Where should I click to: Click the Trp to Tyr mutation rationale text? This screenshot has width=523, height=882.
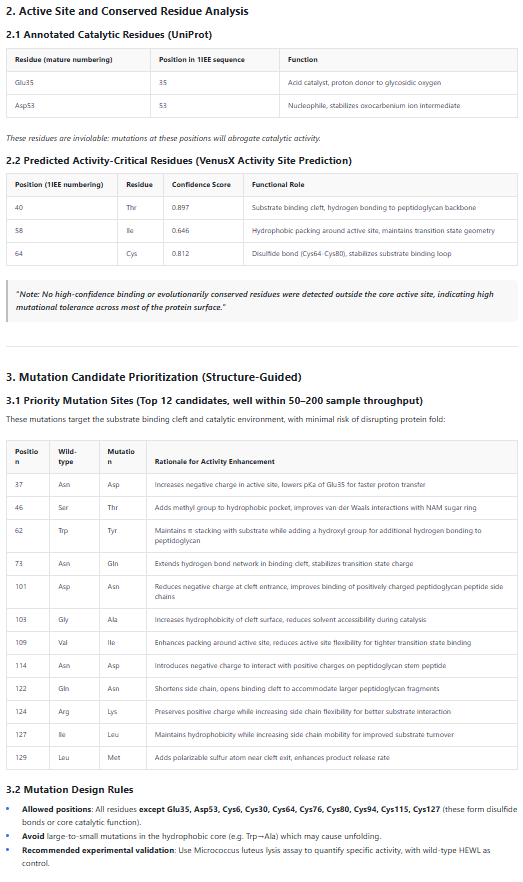point(318,536)
